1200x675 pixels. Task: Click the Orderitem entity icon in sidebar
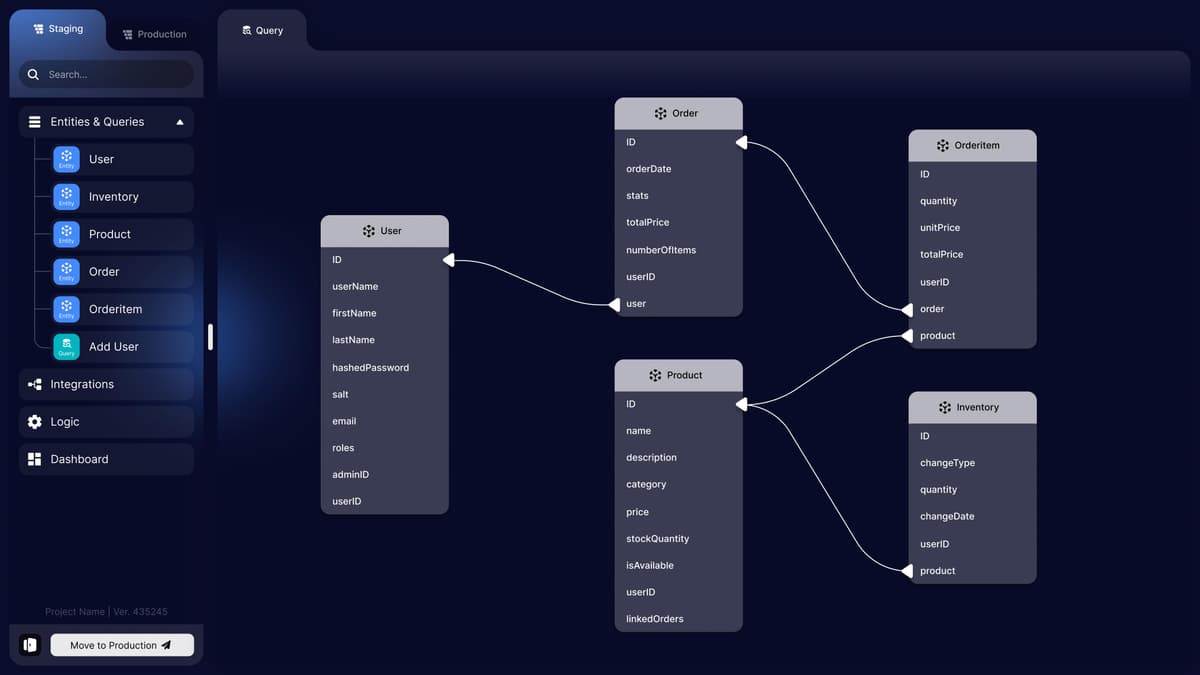coord(66,309)
